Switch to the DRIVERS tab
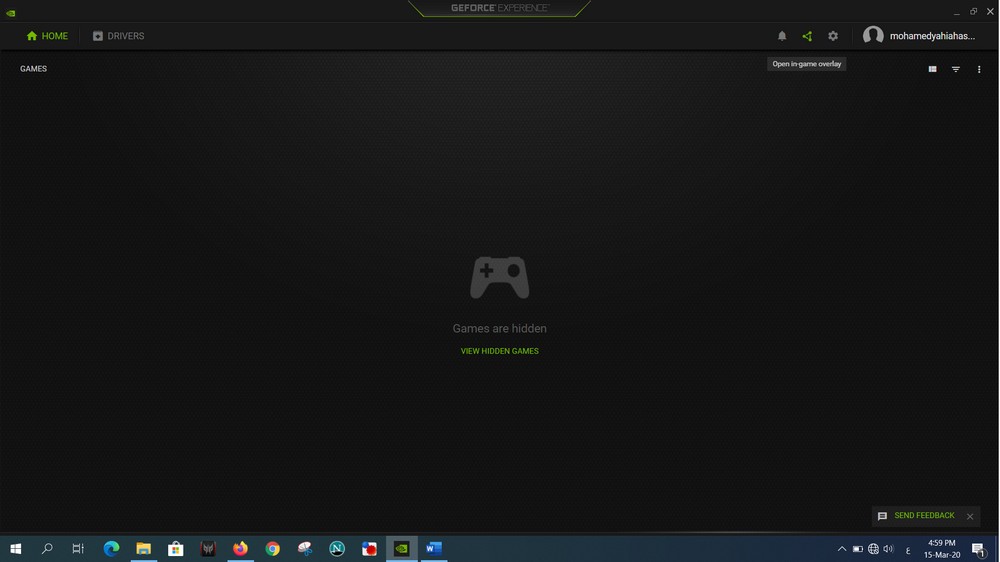The height and width of the screenshot is (562, 1000). coord(119,36)
